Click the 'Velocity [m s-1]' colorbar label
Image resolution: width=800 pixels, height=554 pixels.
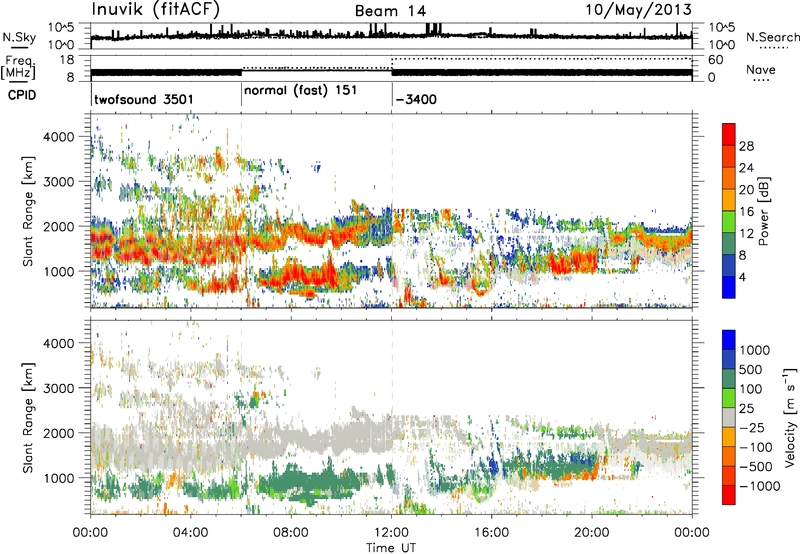point(790,417)
